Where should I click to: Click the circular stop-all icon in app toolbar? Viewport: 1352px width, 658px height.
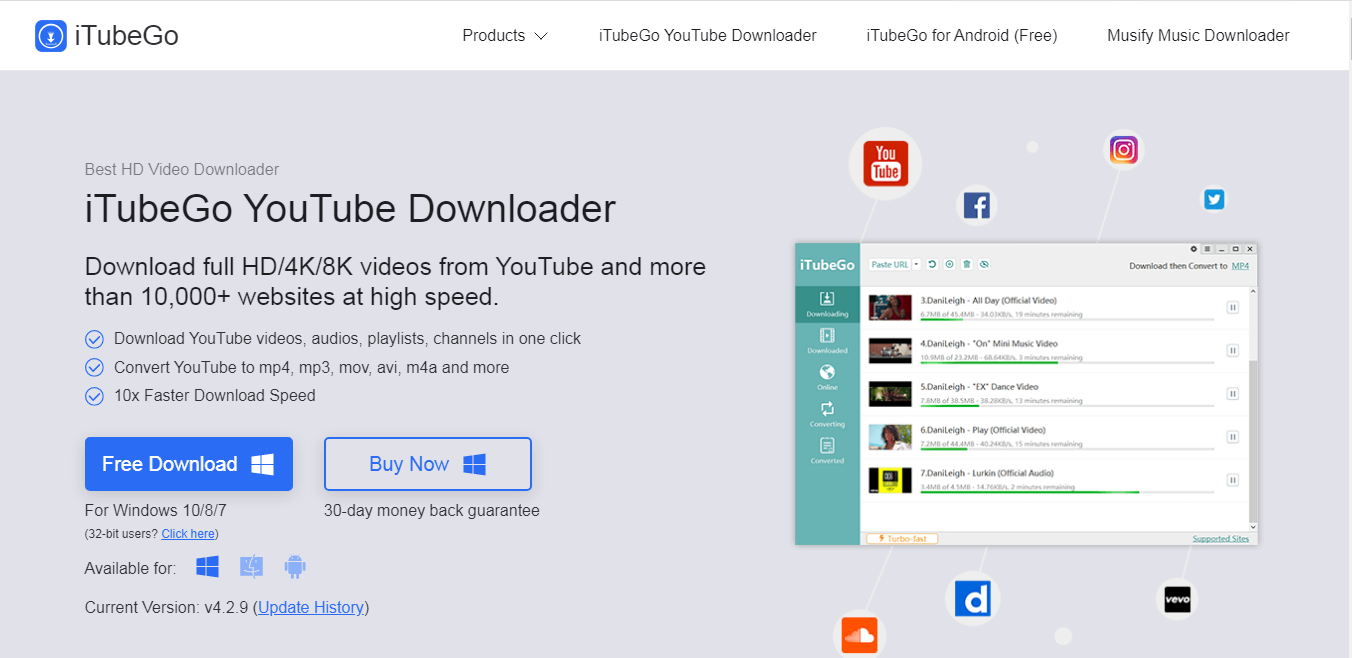(x=949, y=264)
